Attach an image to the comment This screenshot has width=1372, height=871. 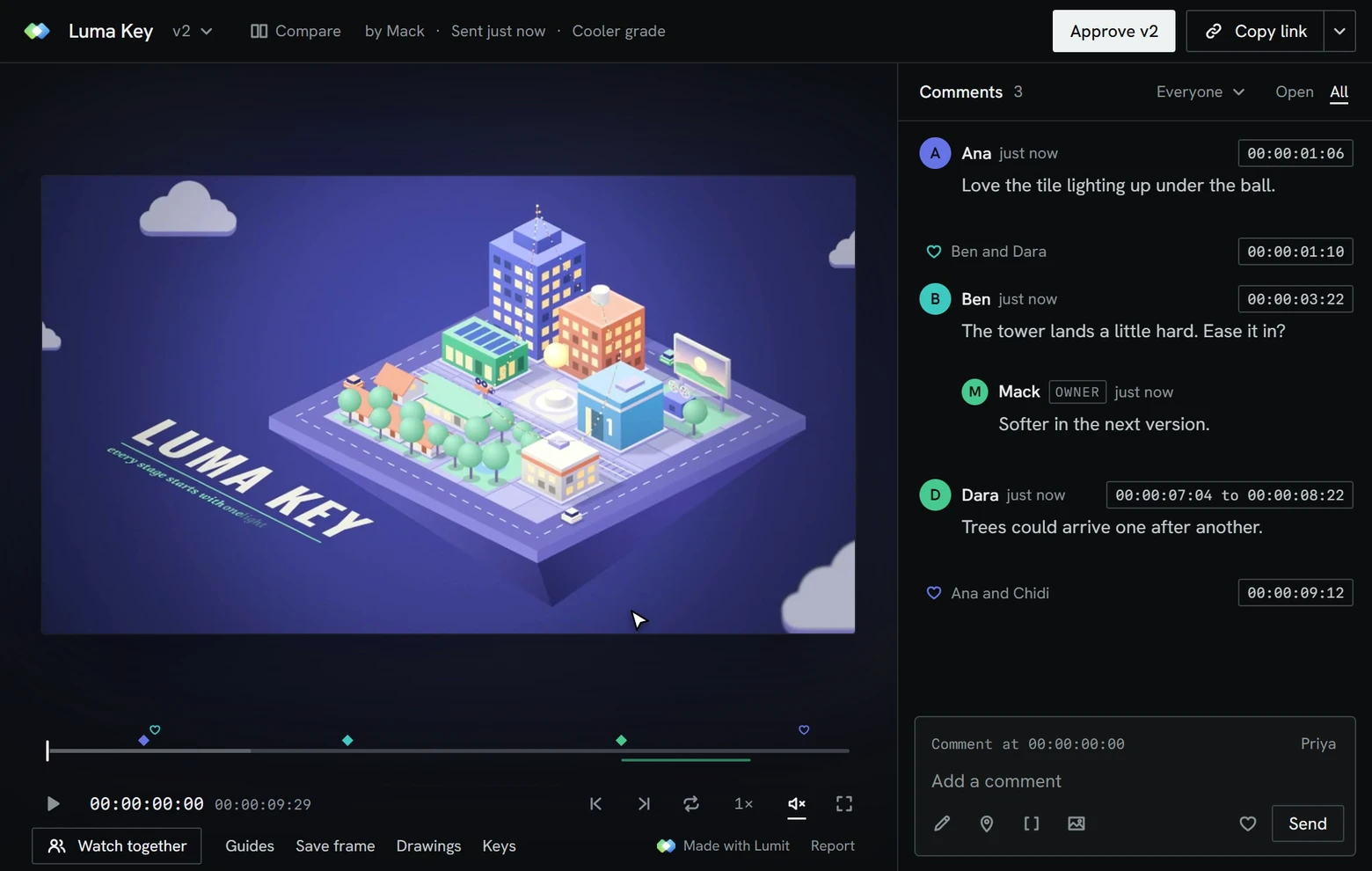1076,823
